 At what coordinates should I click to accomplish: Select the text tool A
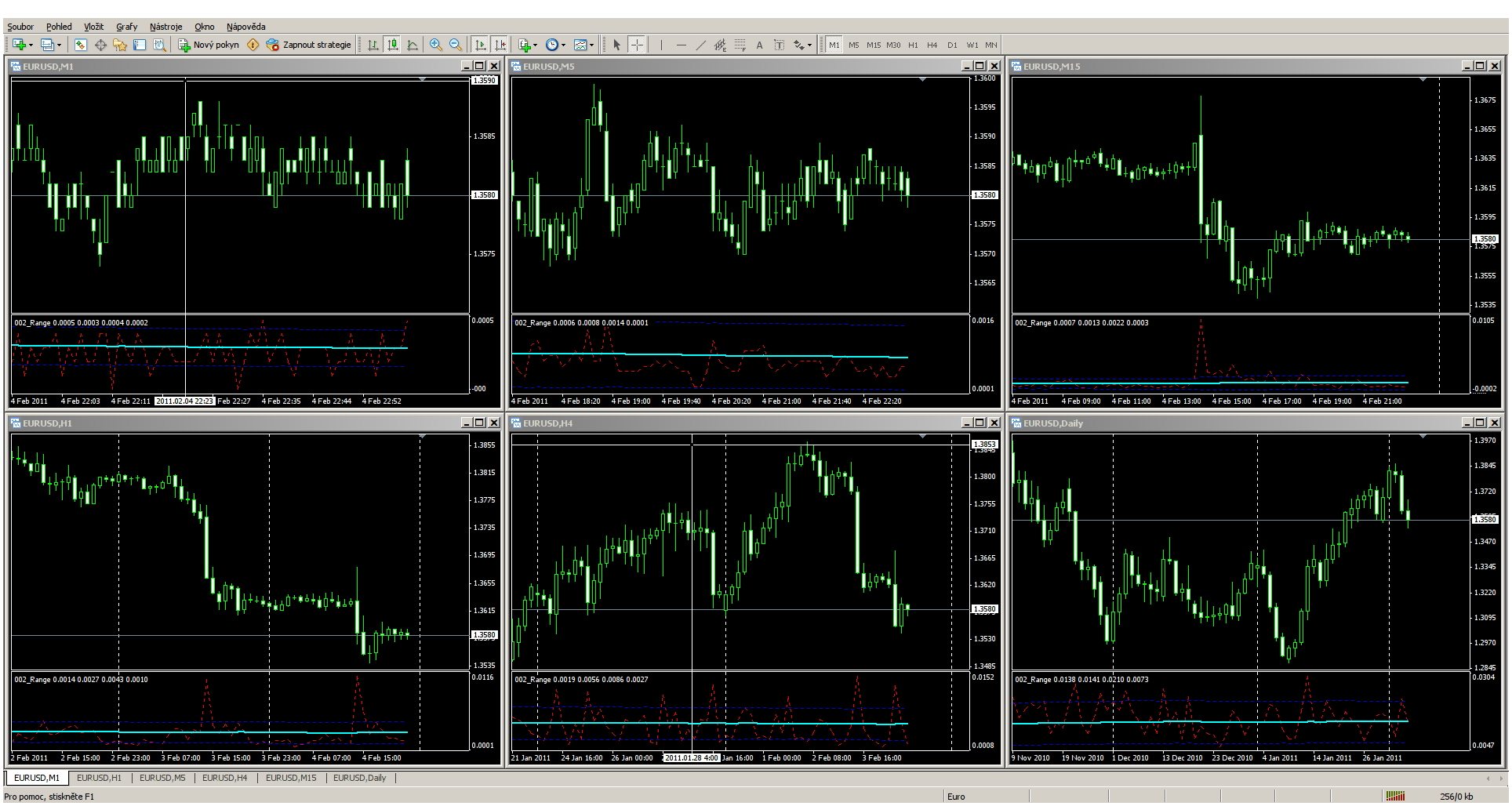coord(759,45)
